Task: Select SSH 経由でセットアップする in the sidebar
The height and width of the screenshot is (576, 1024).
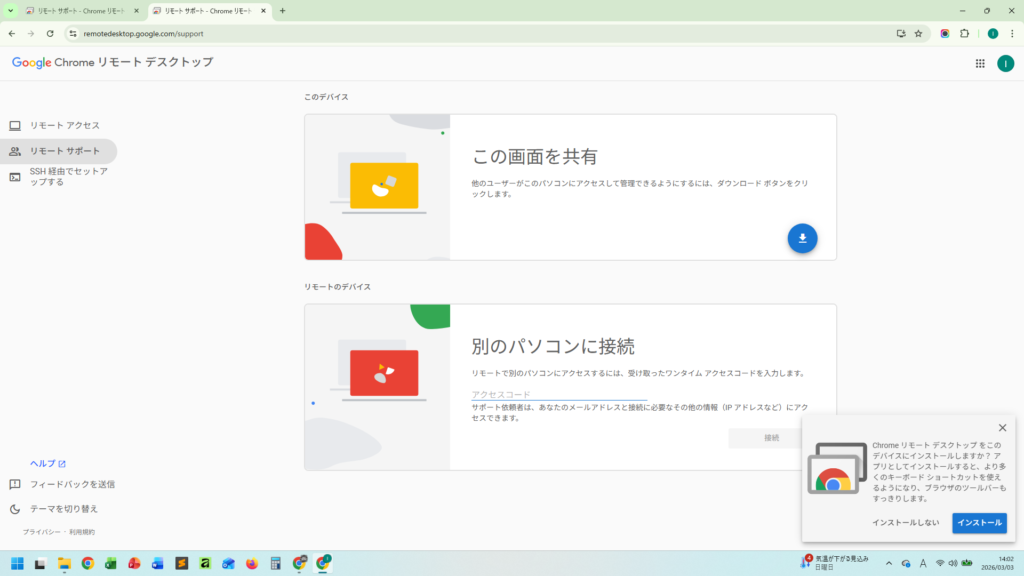Action: 68,177
